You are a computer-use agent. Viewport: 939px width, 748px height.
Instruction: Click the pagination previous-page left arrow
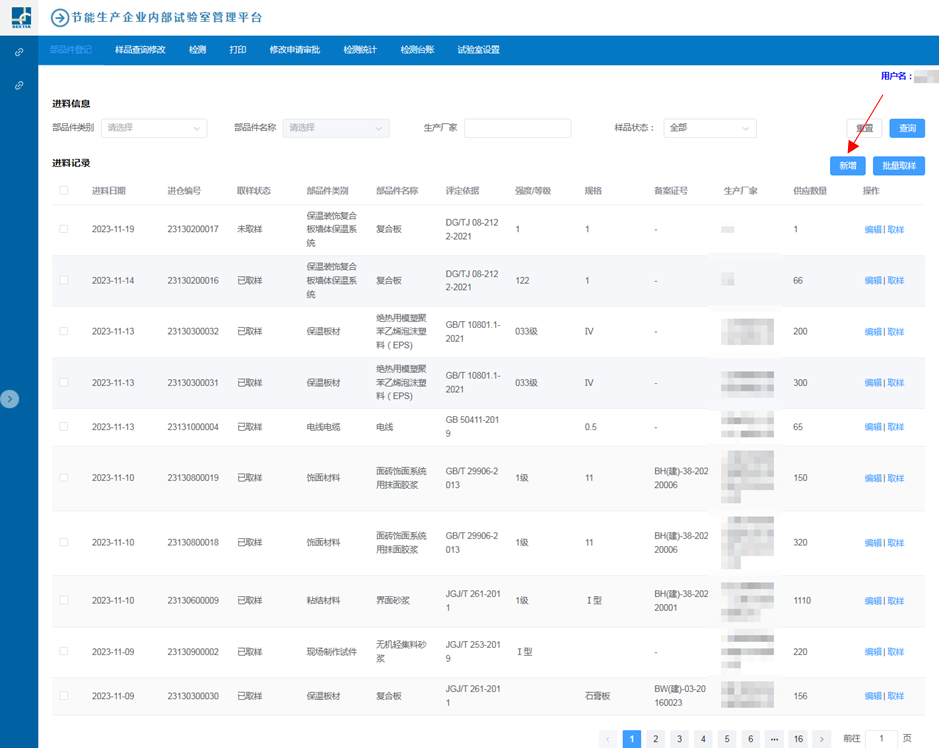pyautogui.click(x=608, y=739)
